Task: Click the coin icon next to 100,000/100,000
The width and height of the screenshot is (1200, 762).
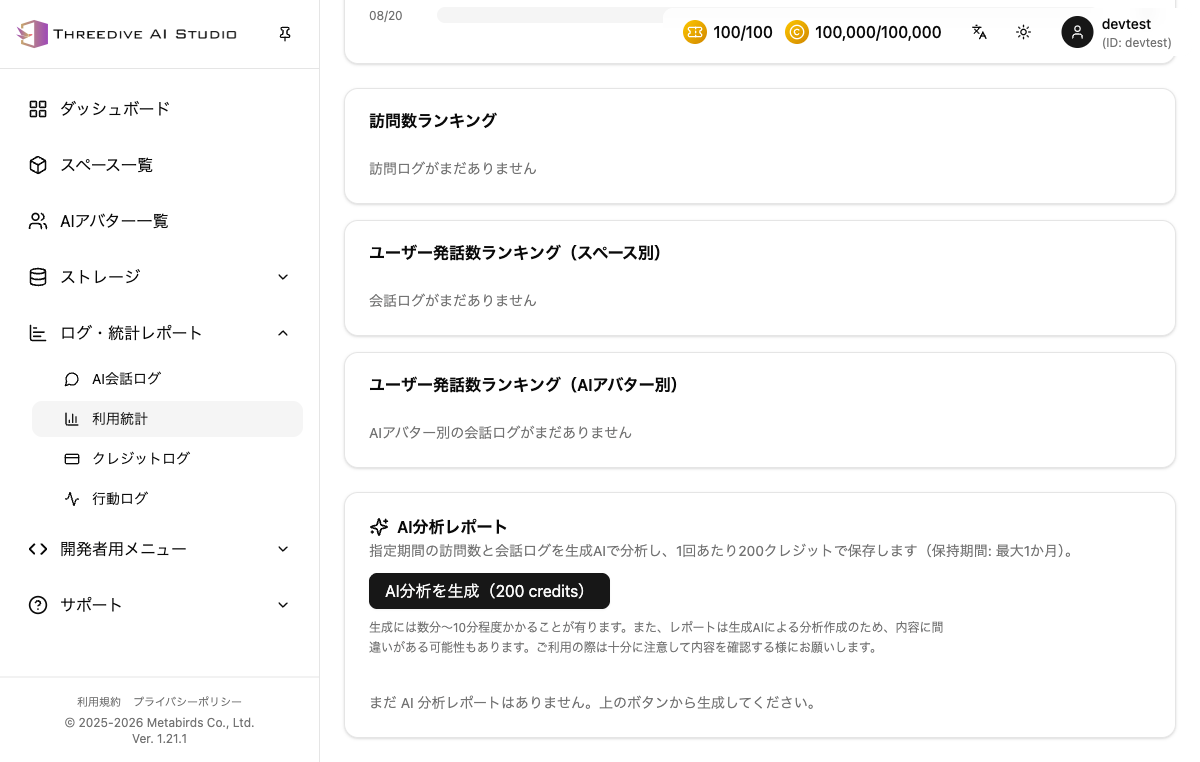Action: 797,32
